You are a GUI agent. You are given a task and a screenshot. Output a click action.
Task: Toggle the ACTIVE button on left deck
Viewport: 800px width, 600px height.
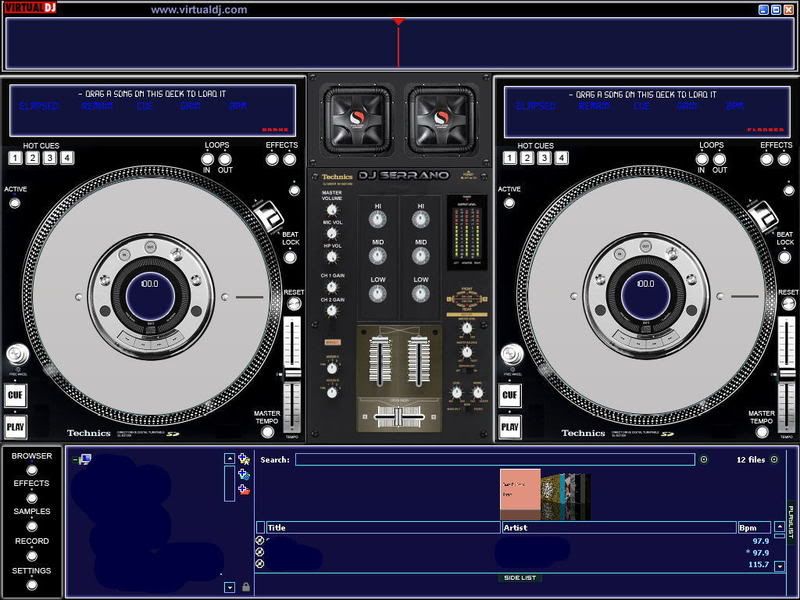click(x=15, y=202)
